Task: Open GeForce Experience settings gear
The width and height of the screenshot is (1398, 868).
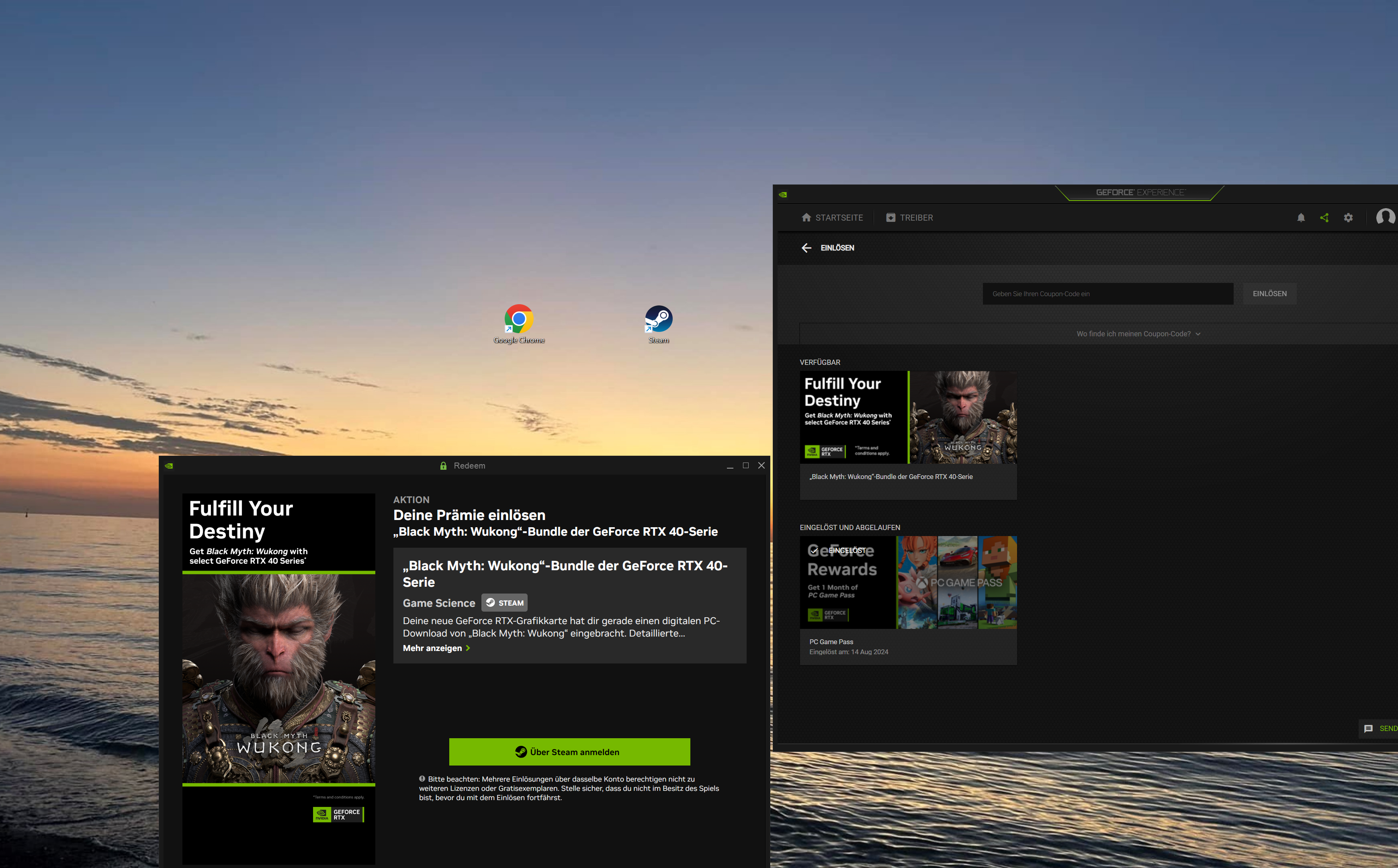Action: [1348, 217]
